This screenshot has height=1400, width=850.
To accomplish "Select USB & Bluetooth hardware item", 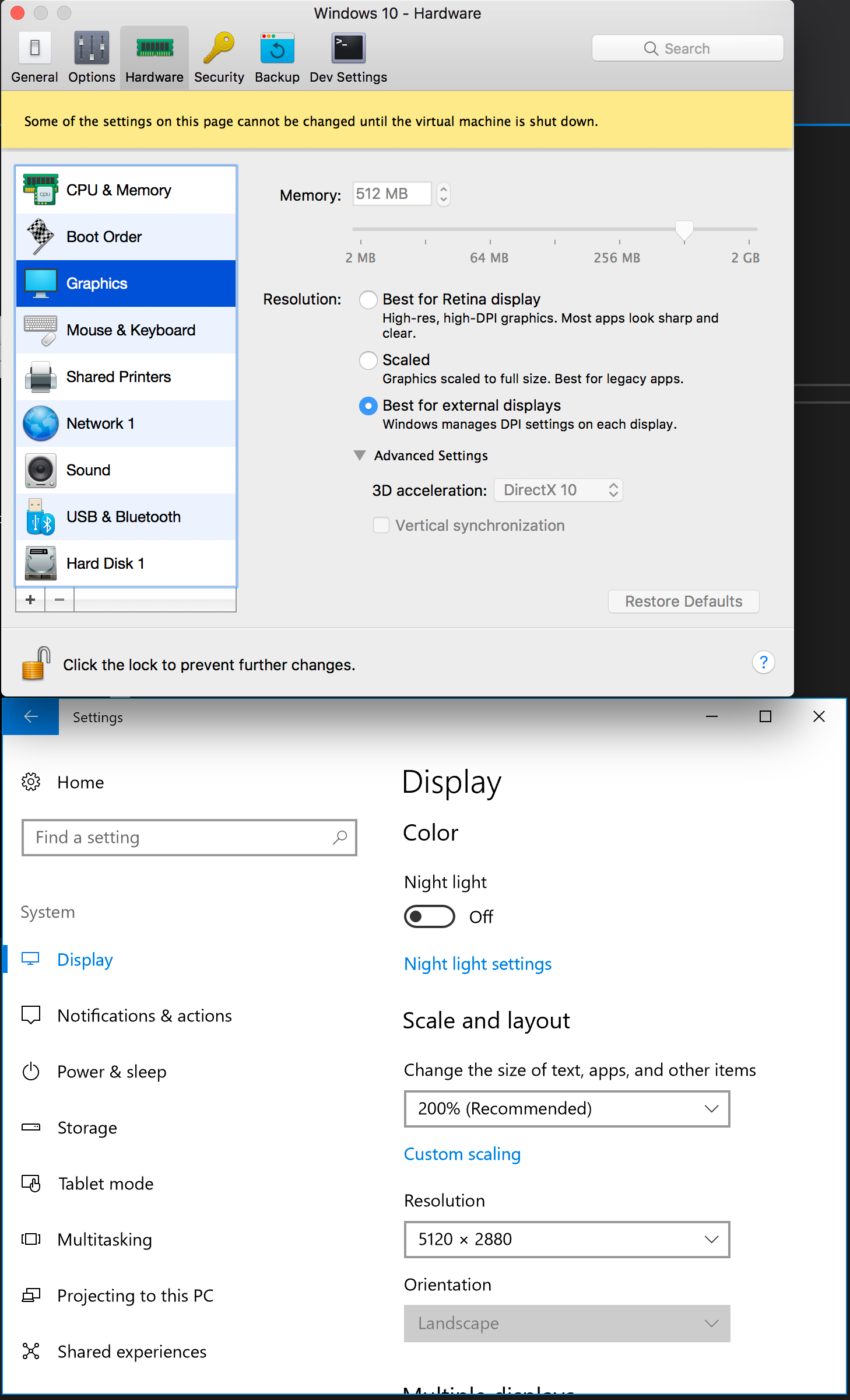I will 126,517.
